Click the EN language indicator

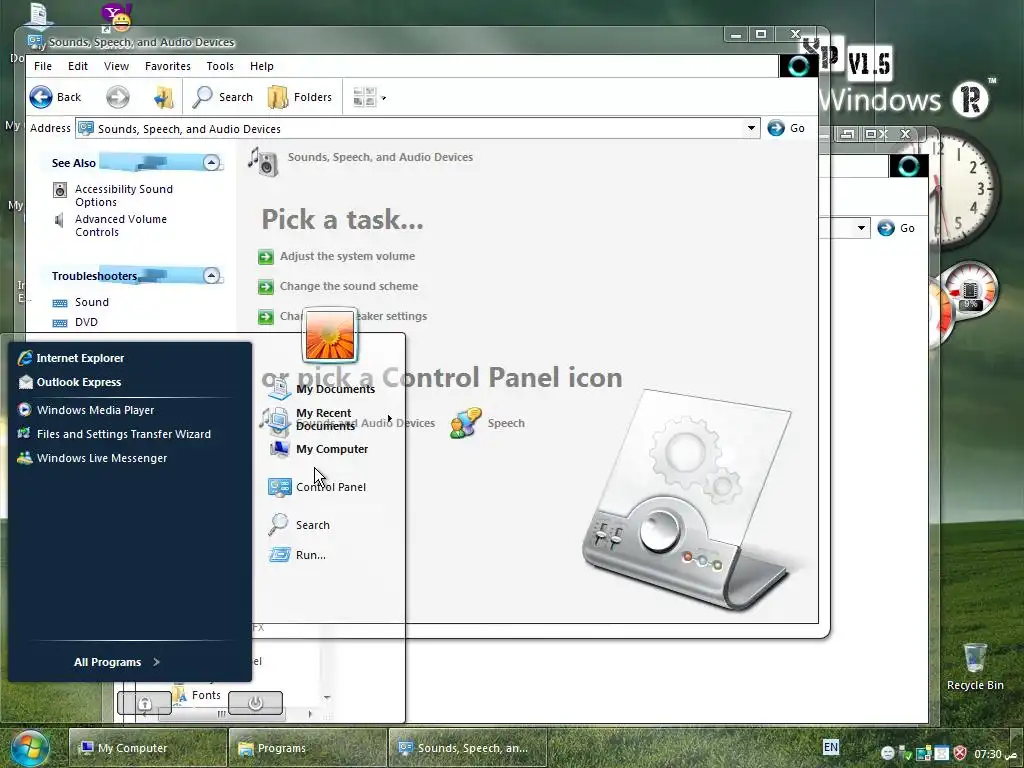click(x=831, y=747)
